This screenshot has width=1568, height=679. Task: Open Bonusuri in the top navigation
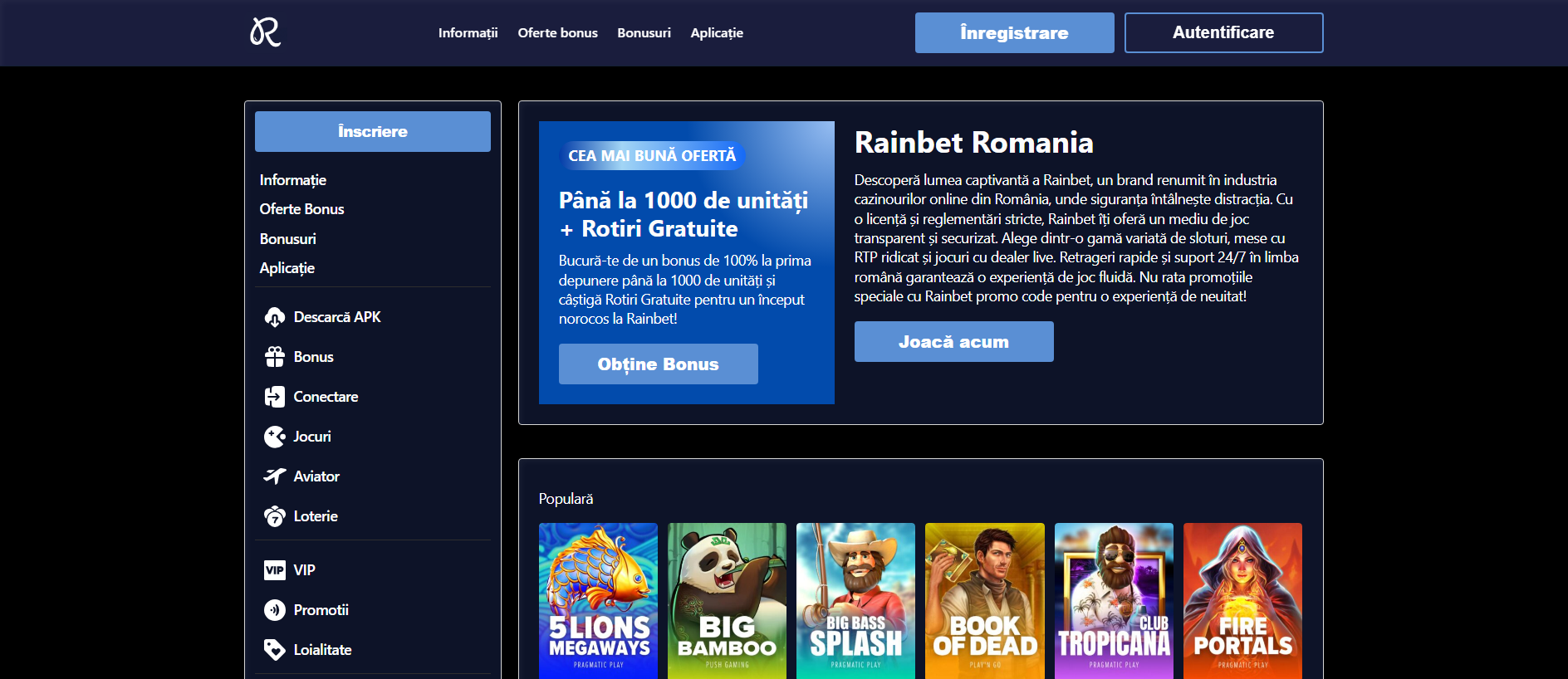point(644,33)
